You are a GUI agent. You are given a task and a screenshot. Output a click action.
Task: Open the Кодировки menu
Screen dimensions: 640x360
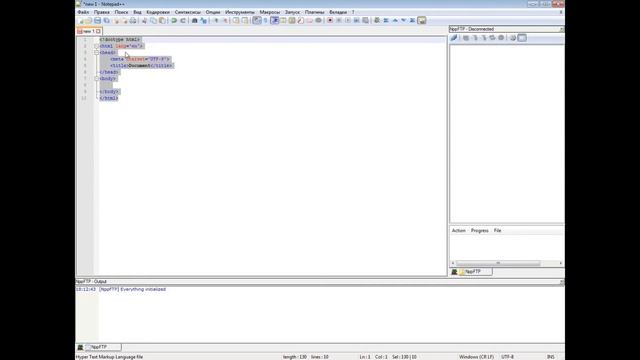158,12
